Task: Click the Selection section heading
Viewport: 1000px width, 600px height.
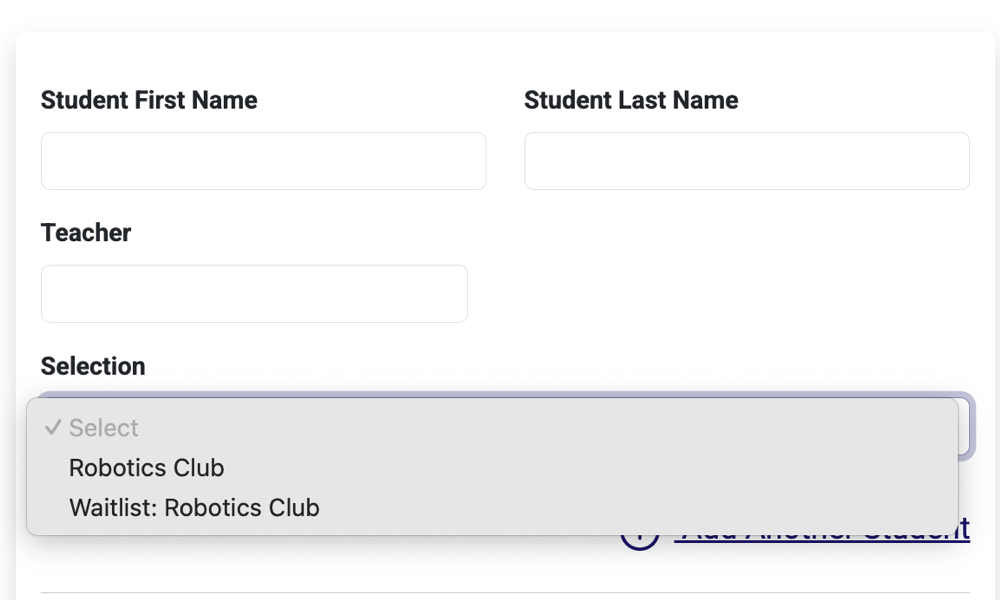Action: (x=92, y=366)
